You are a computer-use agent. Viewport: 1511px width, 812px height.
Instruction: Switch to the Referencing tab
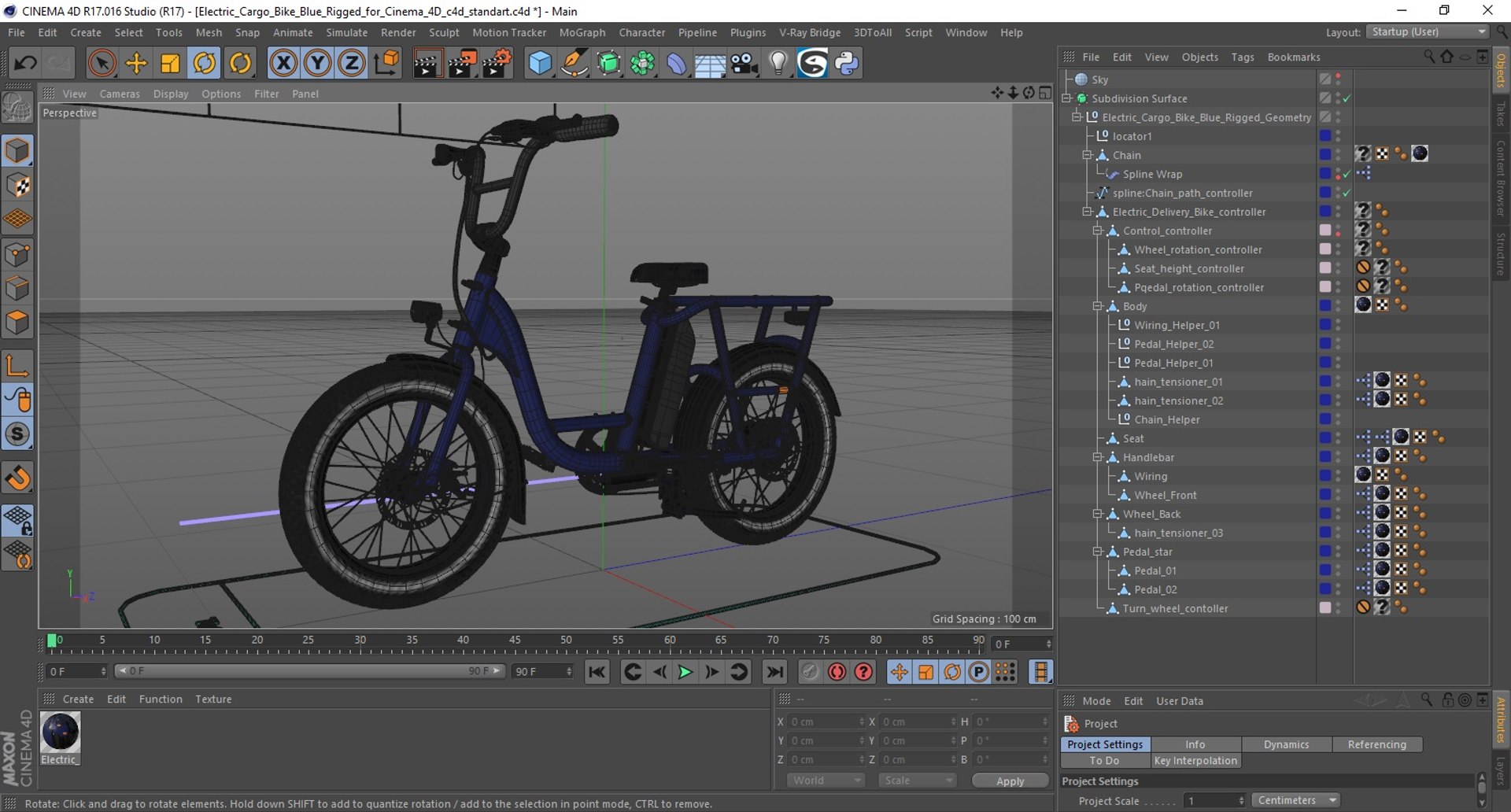(x=1377, y=744)
